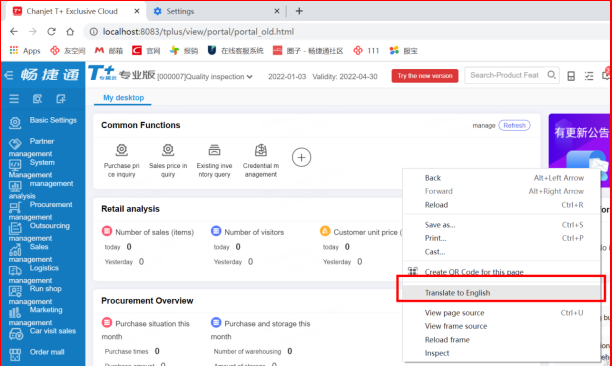Open System Management in sidebar
The height and width of the screenshot is (366, 612).
coord(32,168)
